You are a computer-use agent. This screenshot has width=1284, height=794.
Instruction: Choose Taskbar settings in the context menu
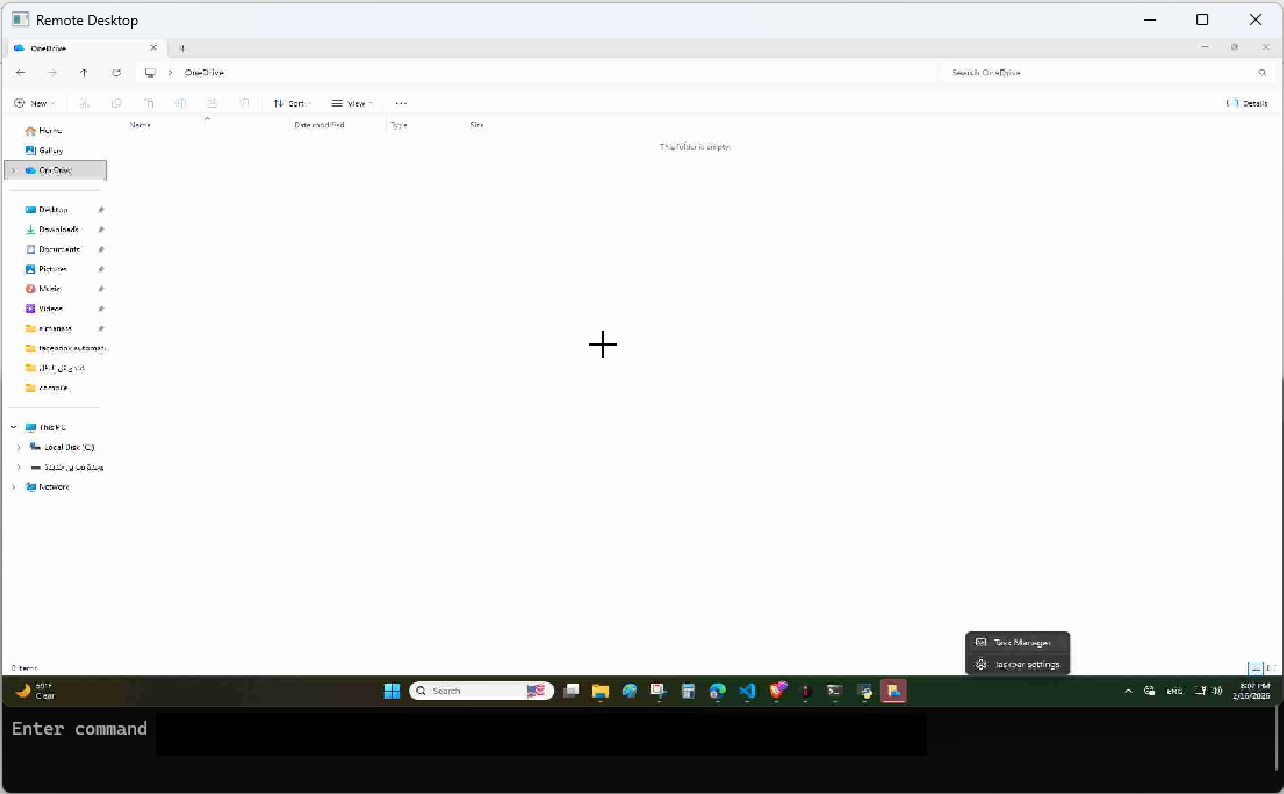(1025, 664)
